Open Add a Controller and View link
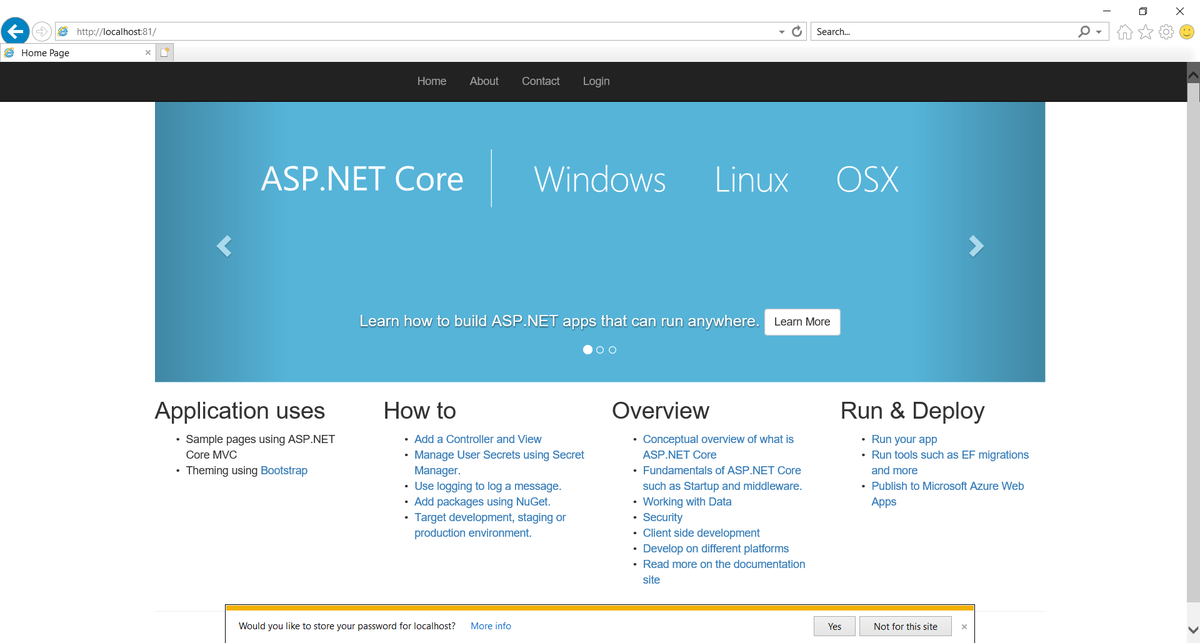Screen dimensions: 1200x643 click(478, 439)
